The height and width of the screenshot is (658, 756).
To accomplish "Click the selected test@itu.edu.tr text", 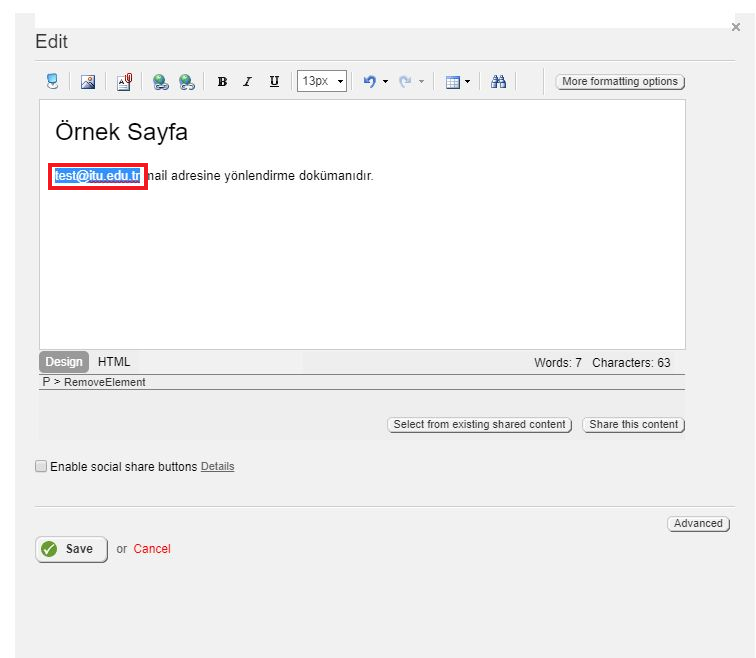I will pos(97,175).
